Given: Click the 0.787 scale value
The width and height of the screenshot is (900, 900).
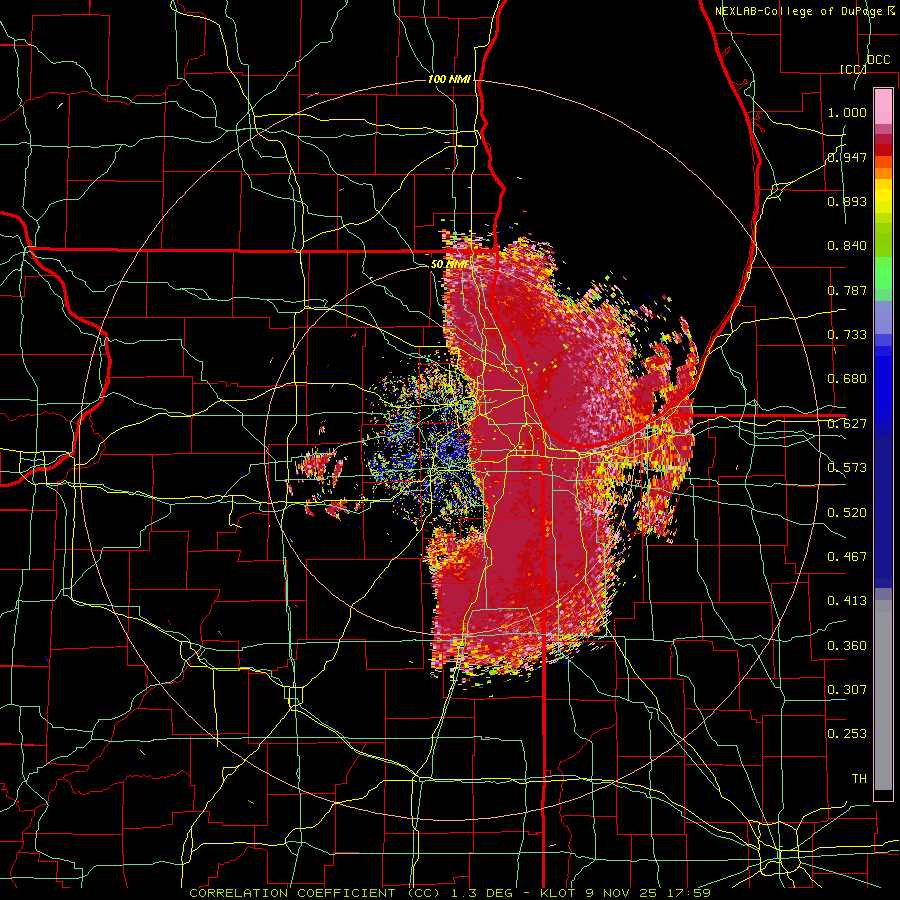Looking at the screenshot, I should pos(847,290).
